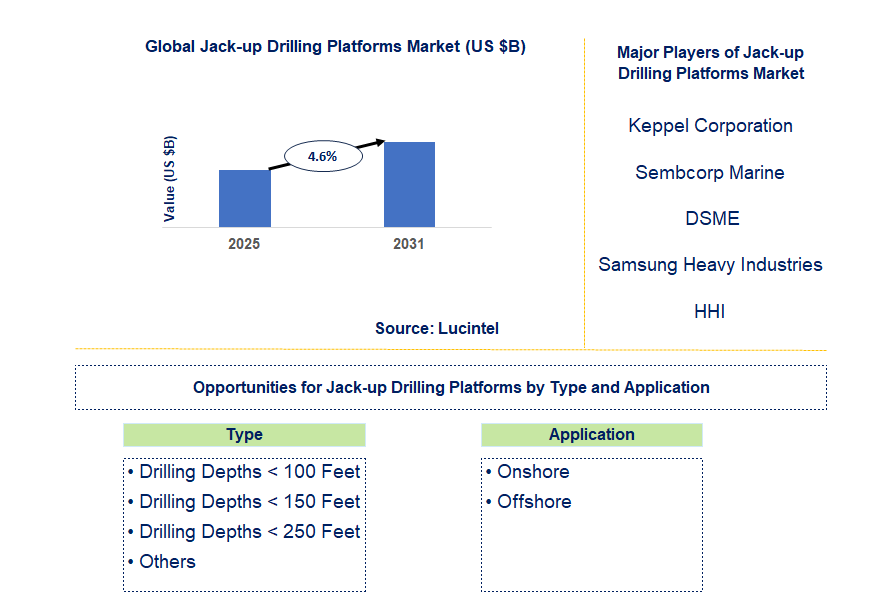Select Drilling Depths < 250 Feet item
The height and width of the screenshot is (612, 891).
pos(249,532)
